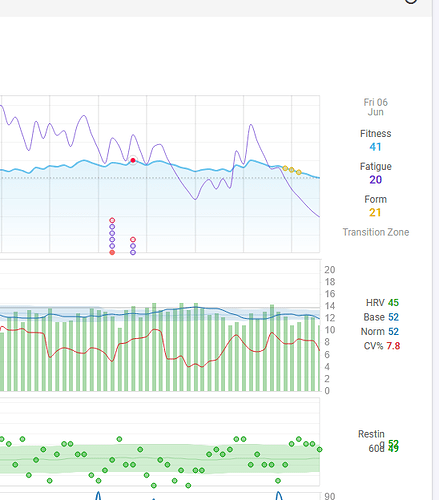Click the top red hollow circle of the taller stack
The height and width of the screenshot is (500, 439).
(x=112, y=220)
